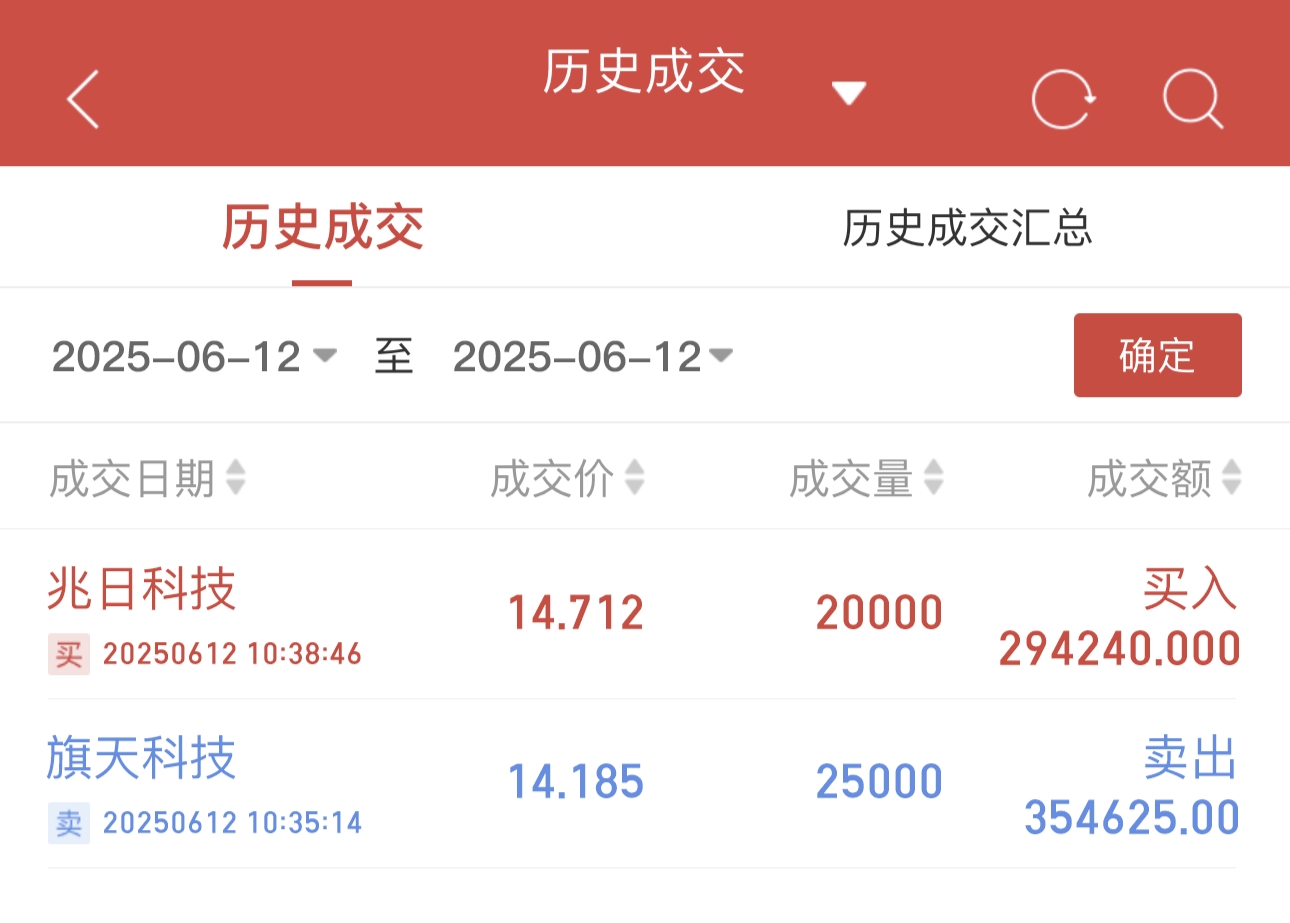Expand the 历史成交 title dropdown arrow
The image size is (1290, 923).
tap(849, 93)
